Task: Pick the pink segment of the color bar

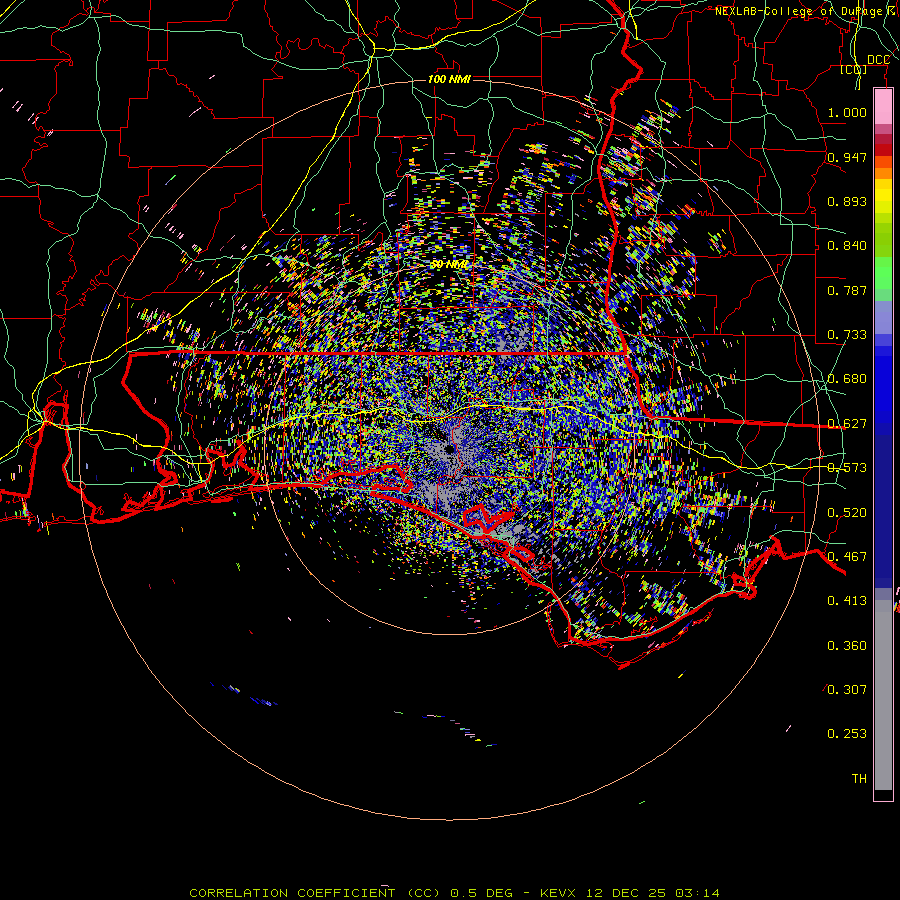Action: 883,107
